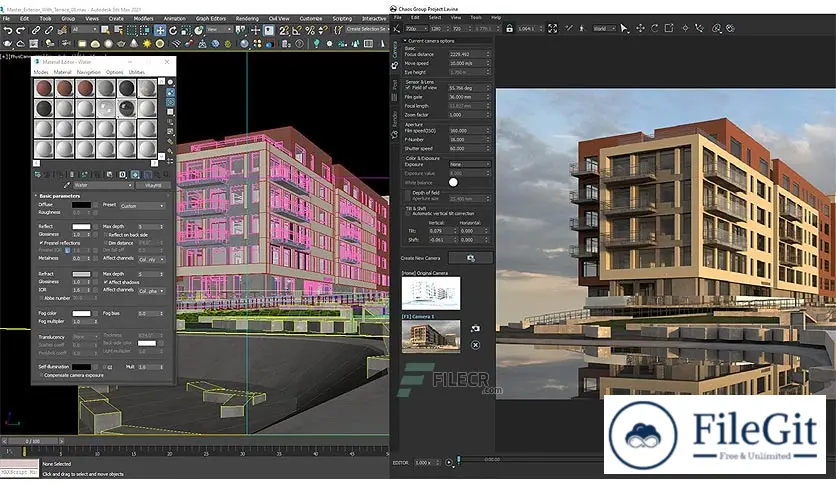Toggle the Percent Snap icon

(310, 30)
